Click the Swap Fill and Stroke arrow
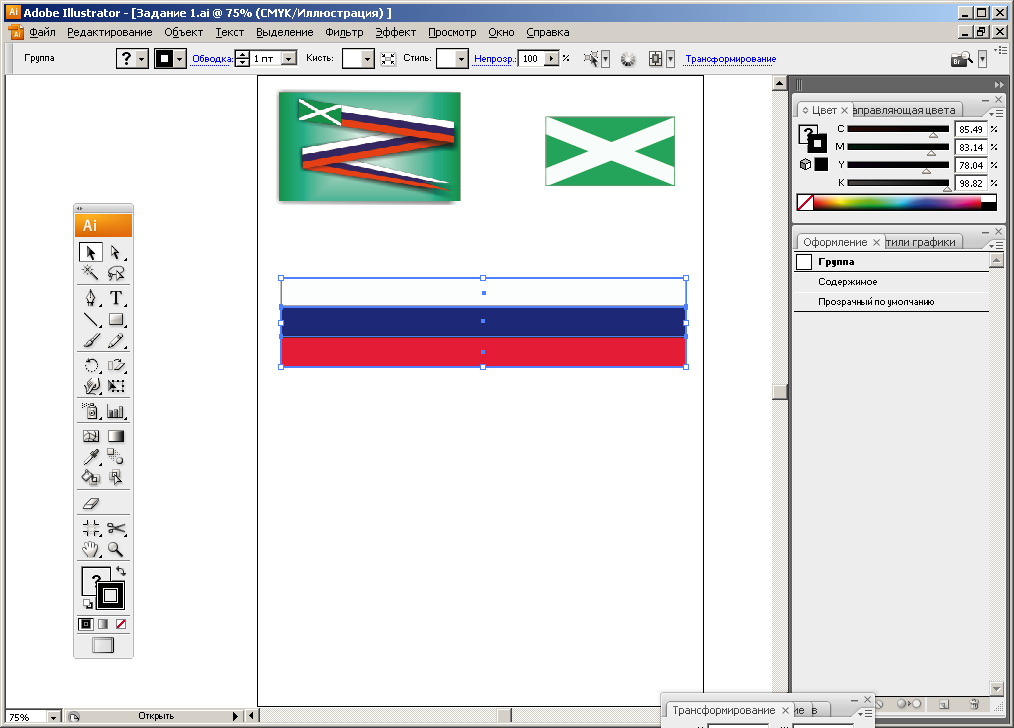This screenshot has width=1014, height=728. (x=121, y=571)
